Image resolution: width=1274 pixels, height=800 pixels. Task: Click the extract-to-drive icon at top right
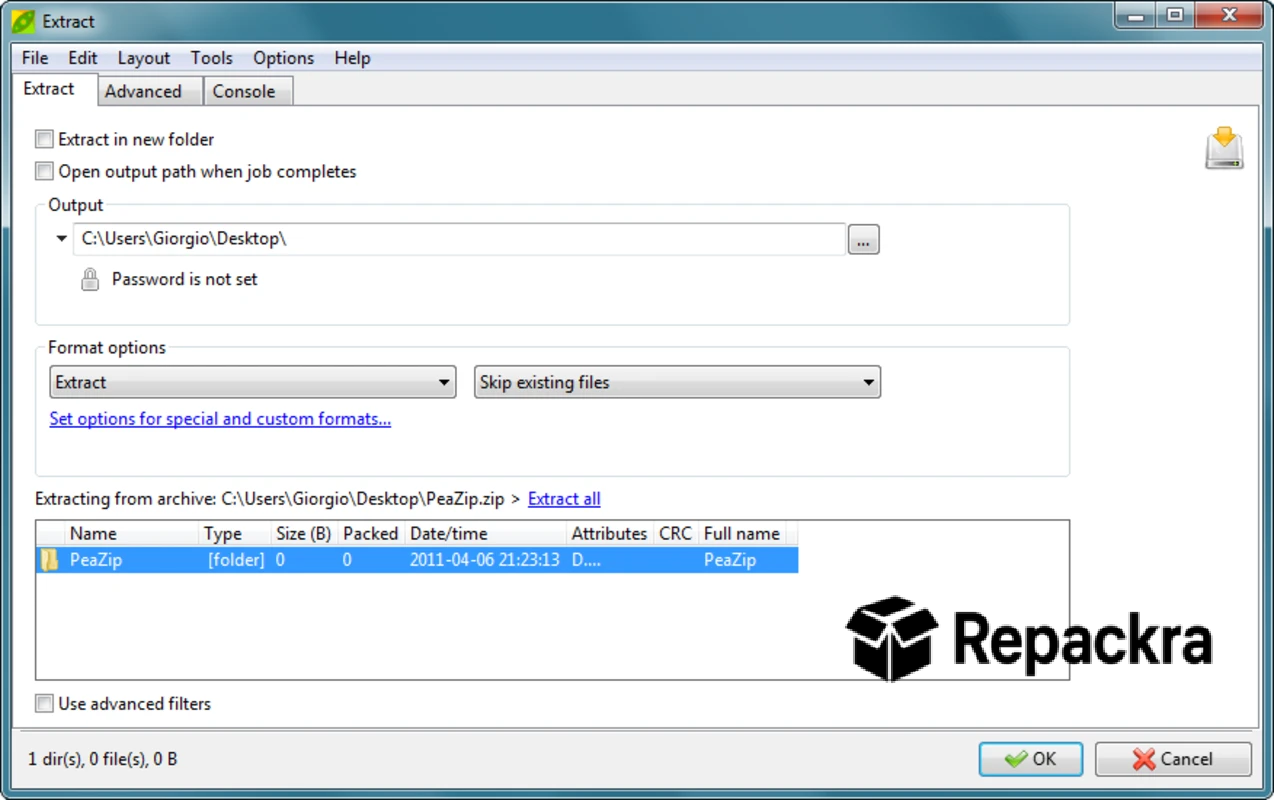click(x=1224, y=148)
